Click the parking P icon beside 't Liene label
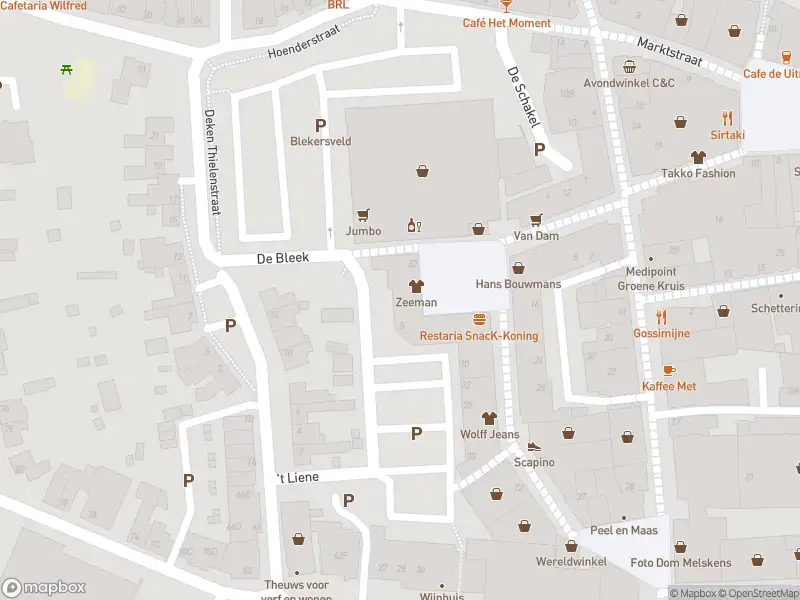The width and height of the screenshot is (800, 600). [x=348, y=501]
